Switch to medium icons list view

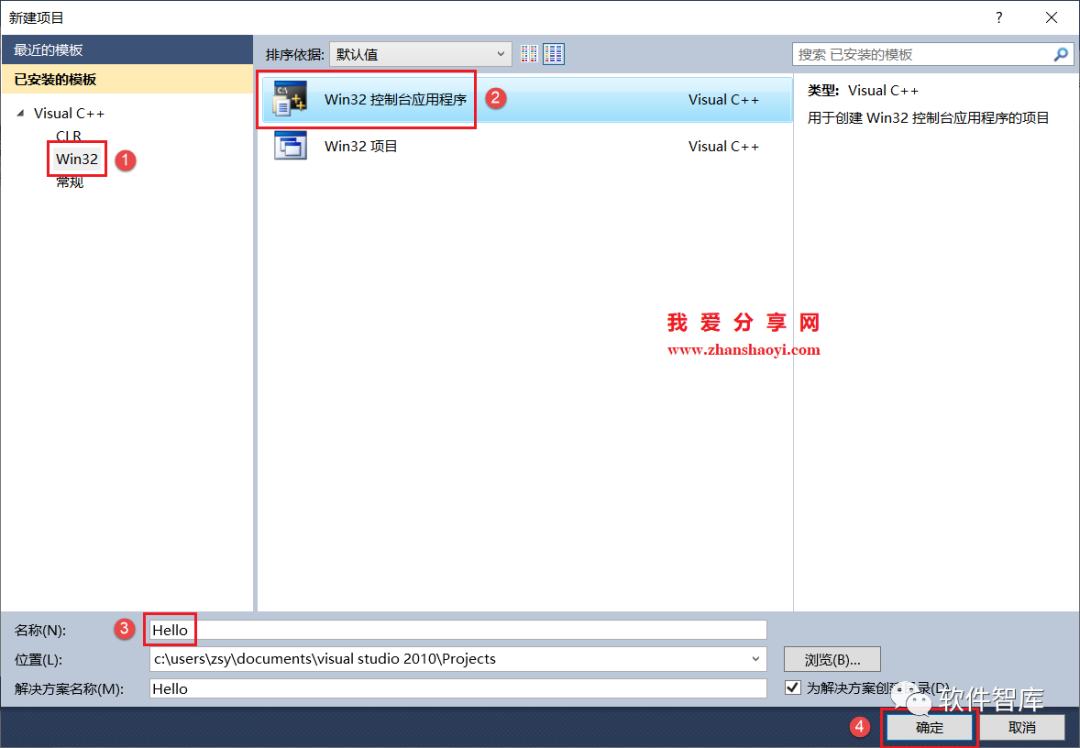(554, 54)
